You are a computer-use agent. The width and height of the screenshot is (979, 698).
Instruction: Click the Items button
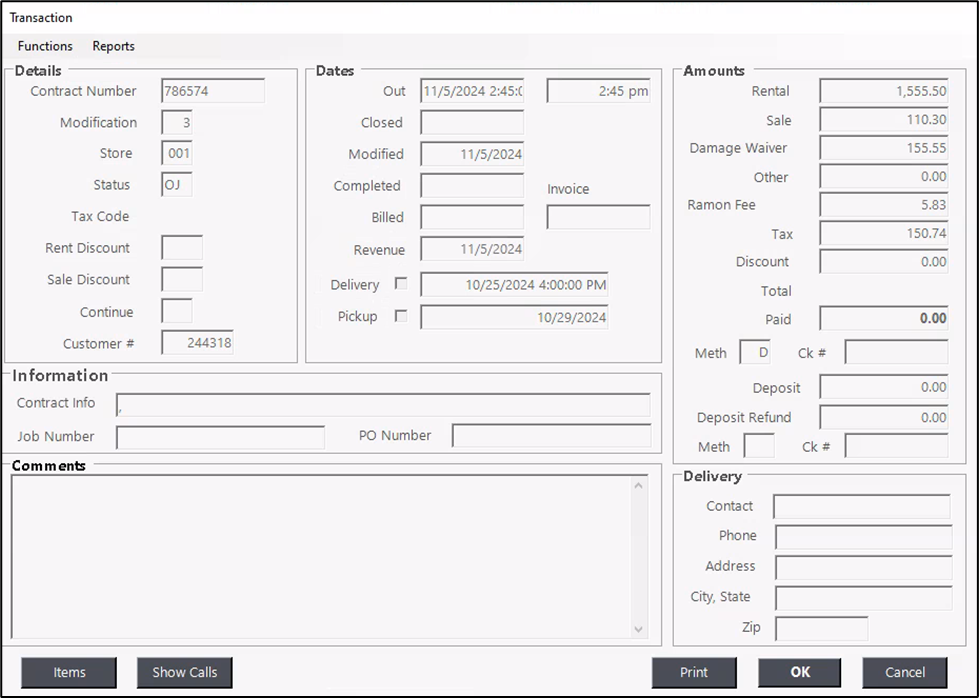(69, 672)
